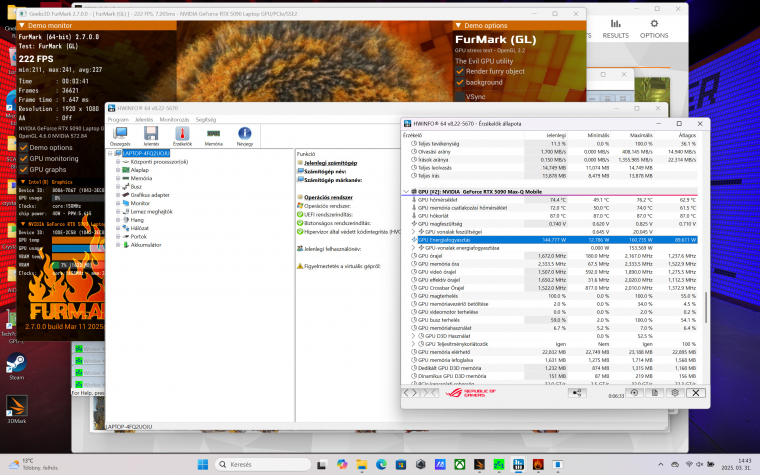Toggle the GPU graphs checkbox
The width and height of the screenshot is (760, 475).
23,170
